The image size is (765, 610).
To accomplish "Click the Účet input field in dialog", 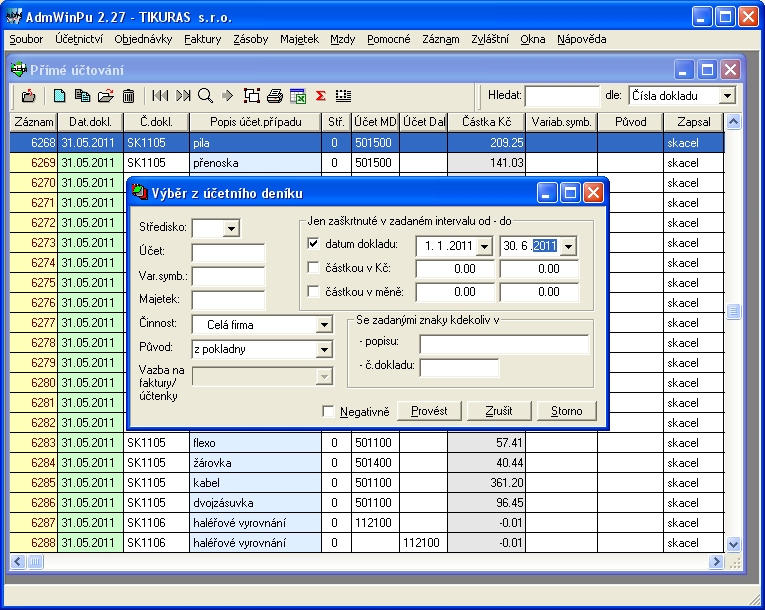I will (228, 253).
